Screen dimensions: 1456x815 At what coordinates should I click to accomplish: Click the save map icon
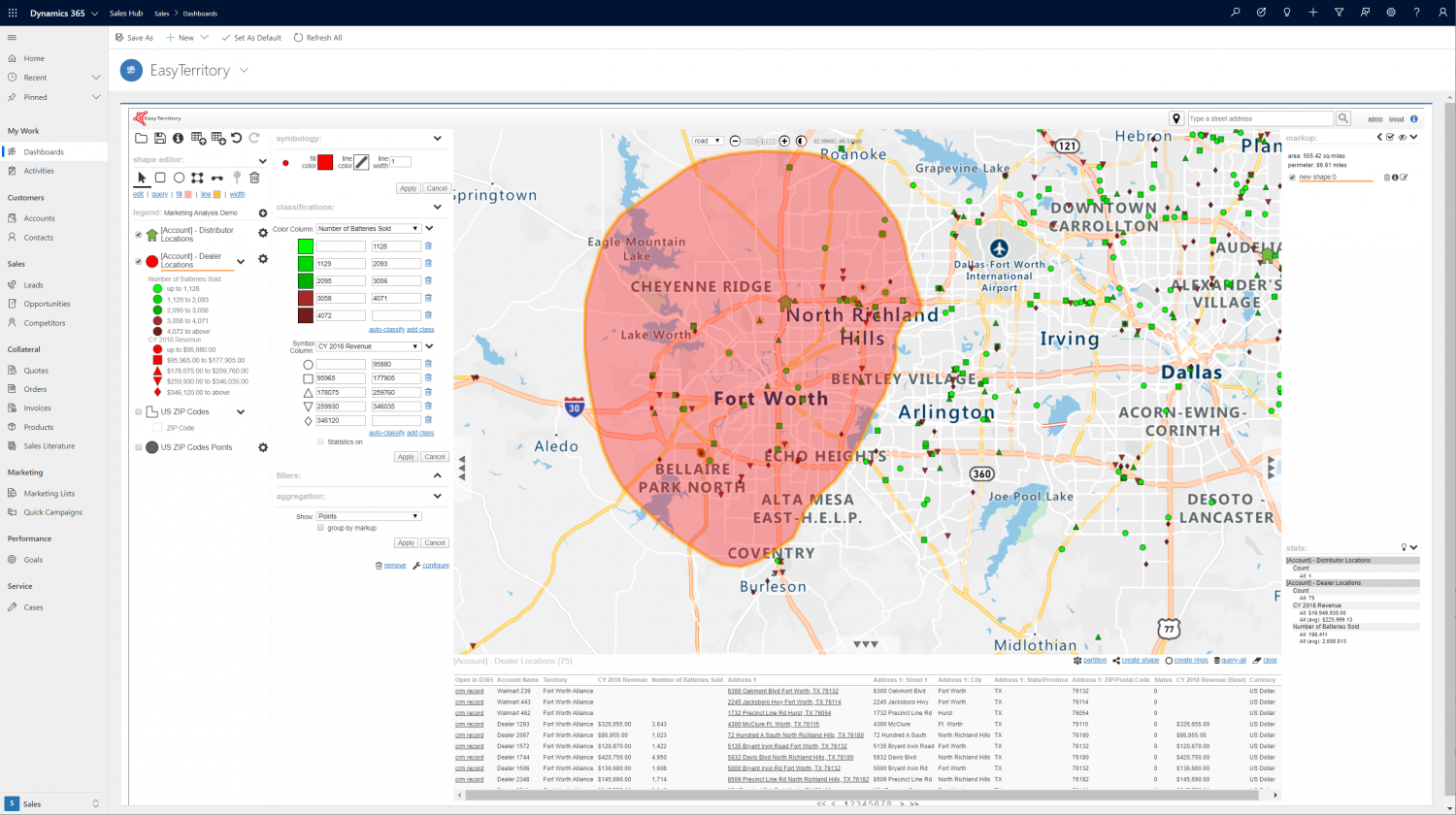pyautogui.click(x=159, y=138)
